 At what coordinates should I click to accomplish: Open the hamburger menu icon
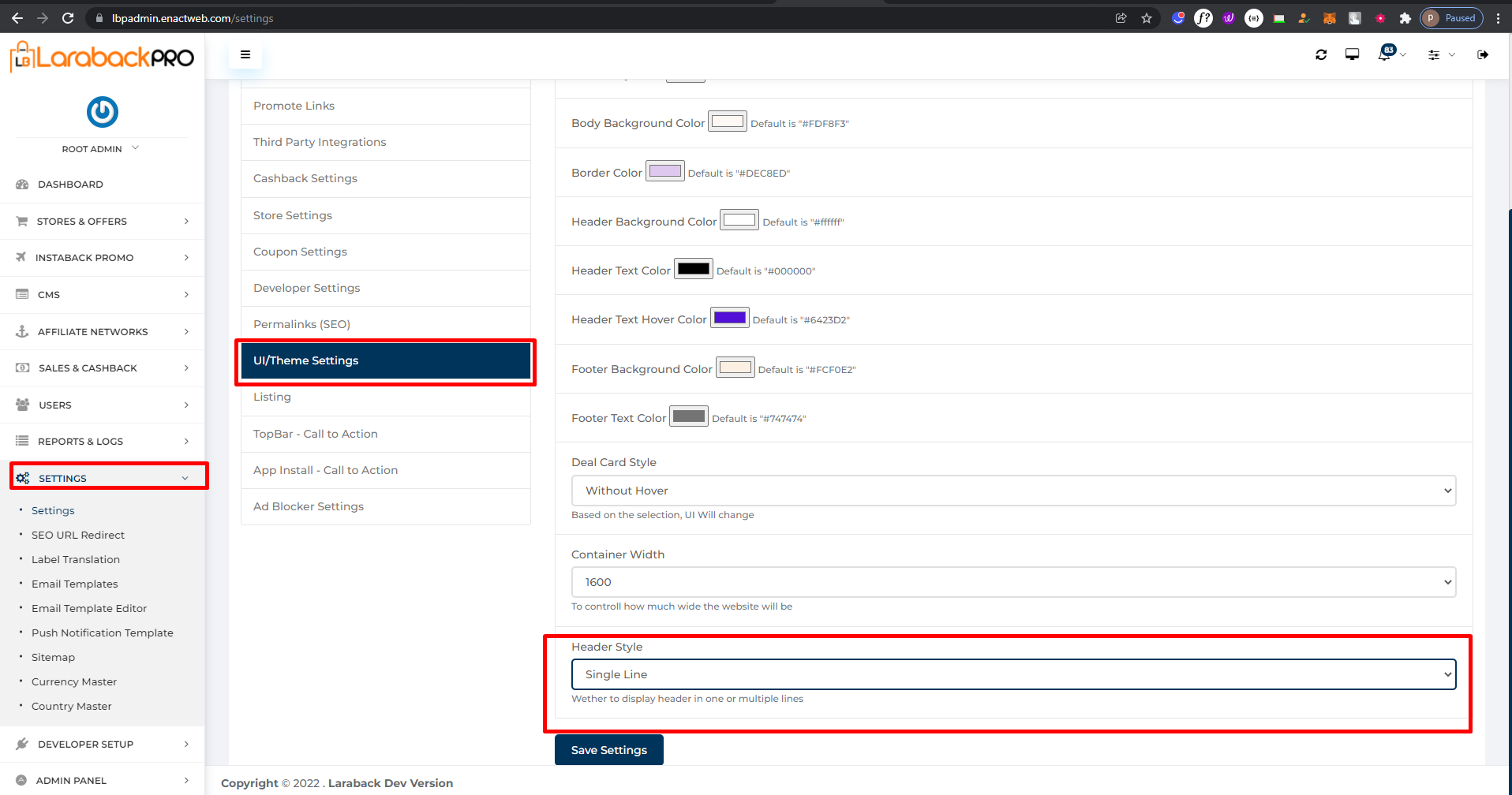(245, 54)
